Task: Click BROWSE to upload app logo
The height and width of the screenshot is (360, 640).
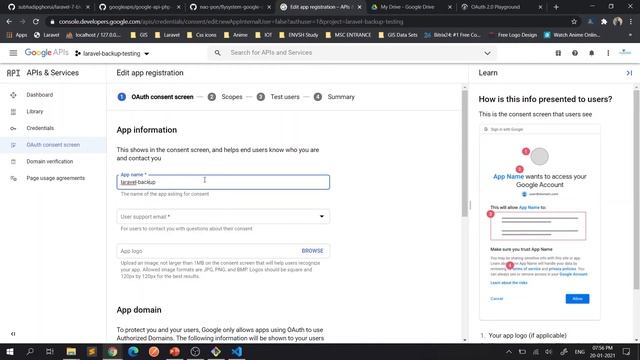Action: (312, 251)
